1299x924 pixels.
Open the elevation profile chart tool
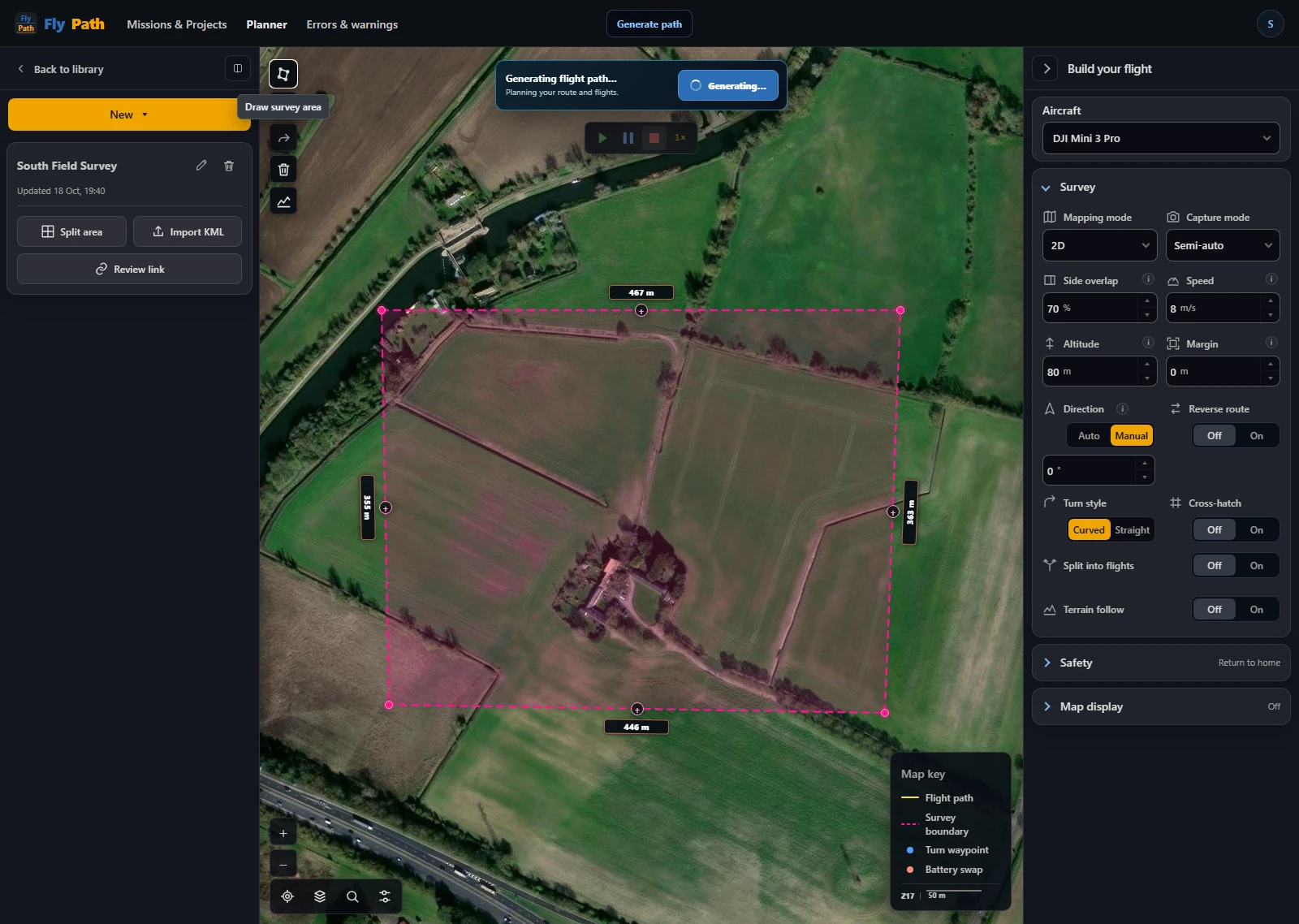(283, 201)
